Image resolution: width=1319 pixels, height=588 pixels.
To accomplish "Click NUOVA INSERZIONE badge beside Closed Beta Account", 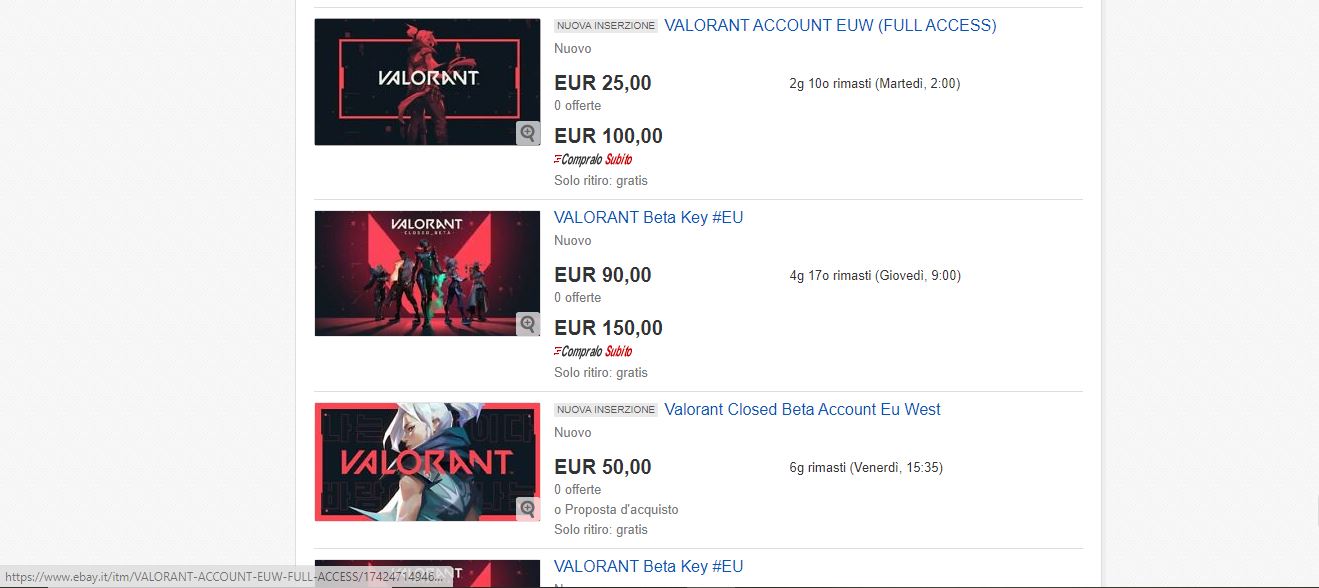I will pyautogui.click(x=606, y=410).
